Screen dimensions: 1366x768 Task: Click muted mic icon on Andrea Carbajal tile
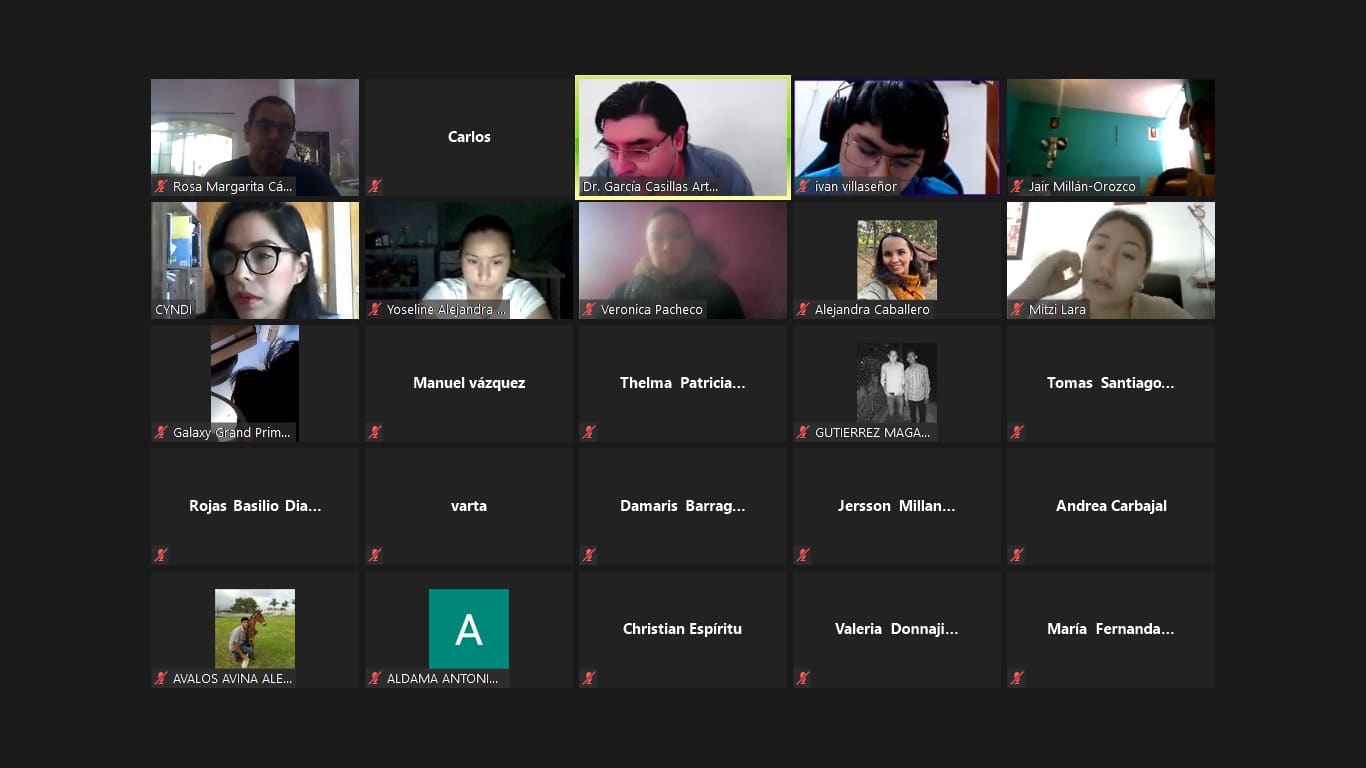[x=1017, y=555]
